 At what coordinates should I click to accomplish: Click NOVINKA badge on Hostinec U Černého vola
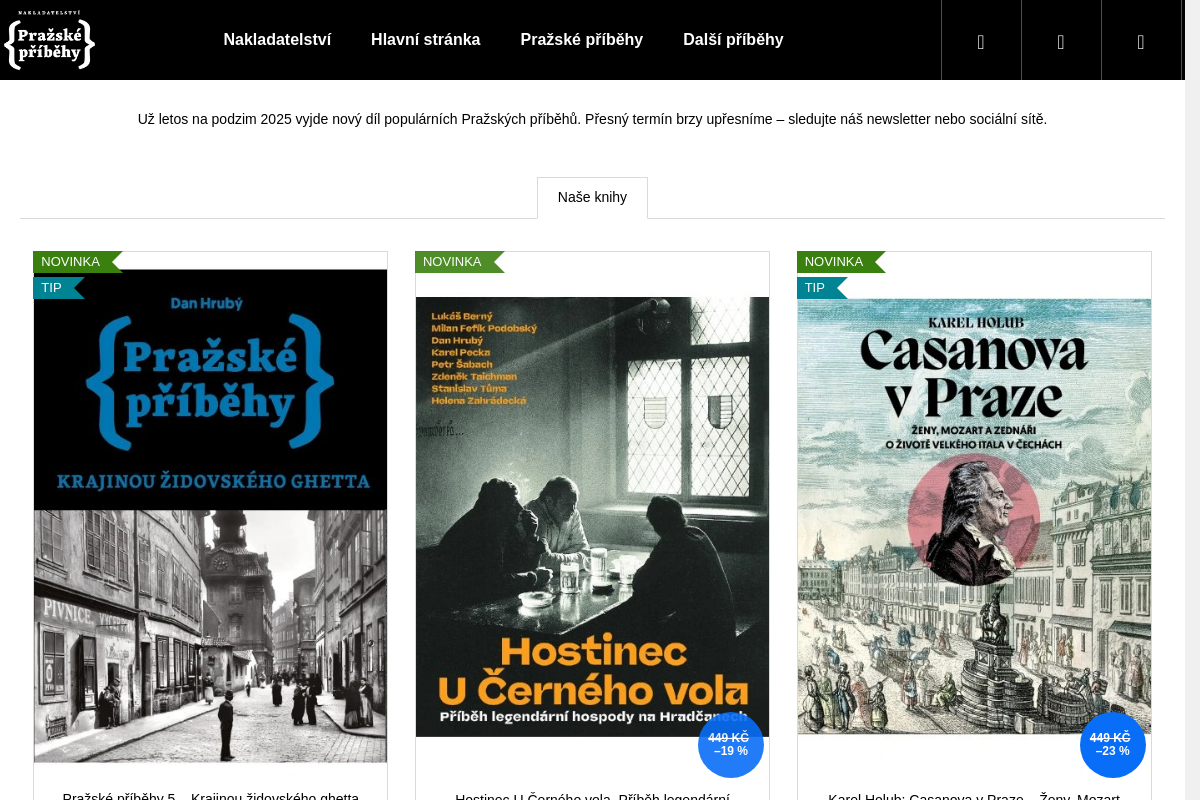(459, 262)
